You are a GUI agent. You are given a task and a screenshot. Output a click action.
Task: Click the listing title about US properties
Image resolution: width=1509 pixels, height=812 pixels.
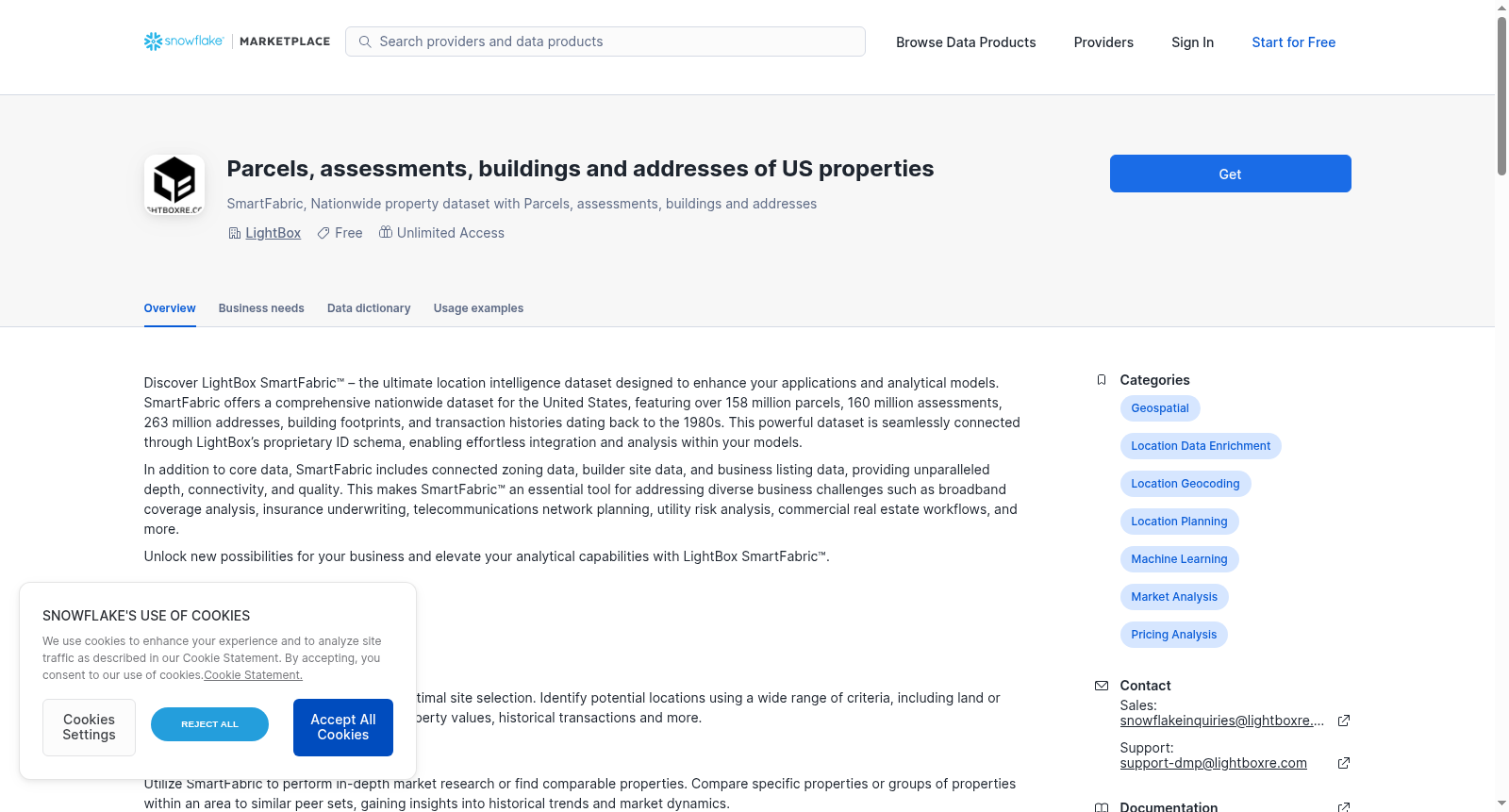click(x=580, y=169)
